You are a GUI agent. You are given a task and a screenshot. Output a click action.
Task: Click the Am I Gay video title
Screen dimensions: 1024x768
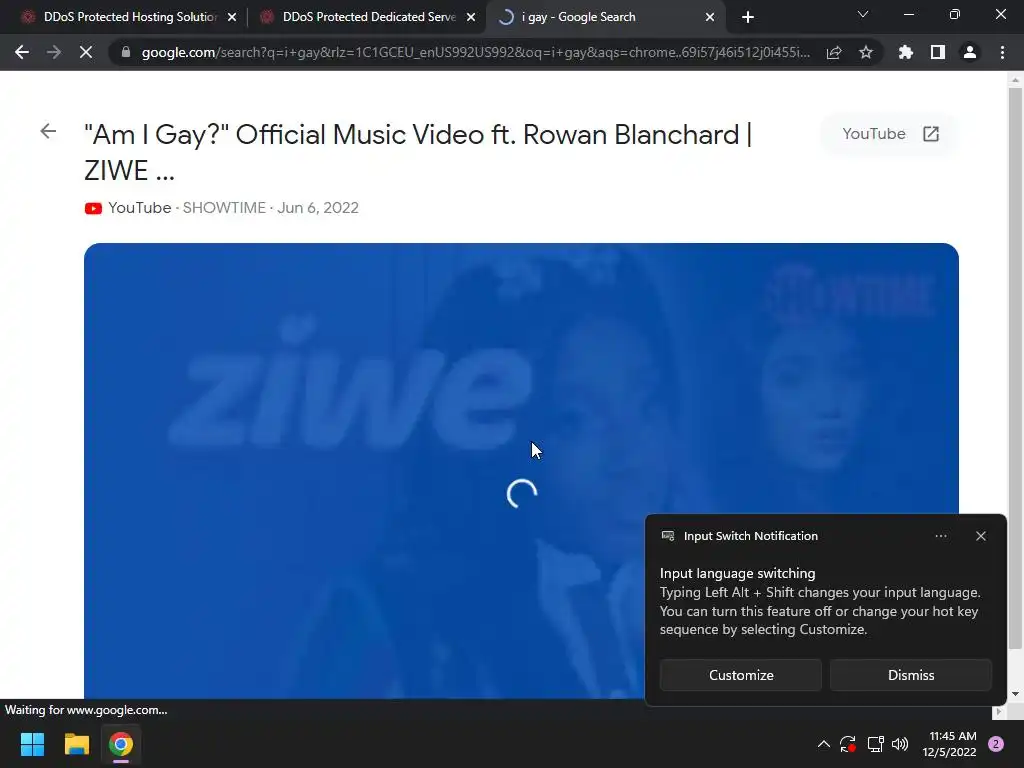418,152
